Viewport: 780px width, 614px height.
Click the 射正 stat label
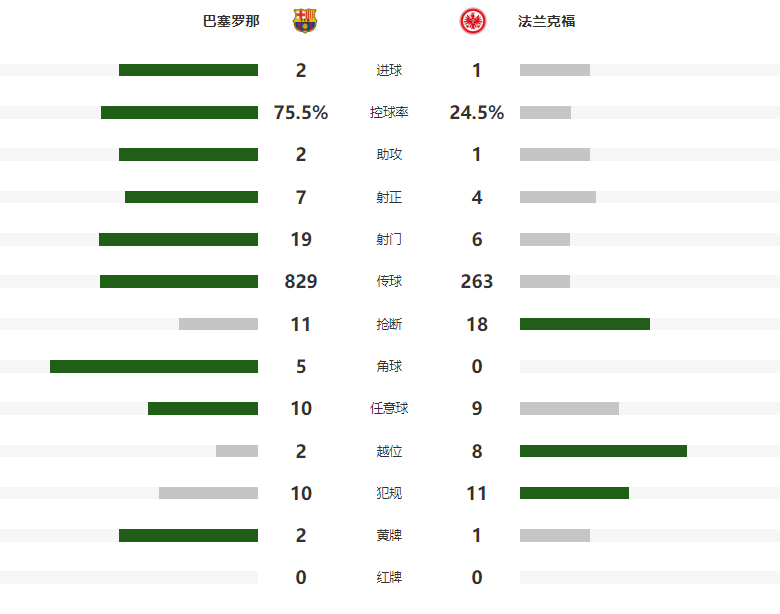coord(389,197)
